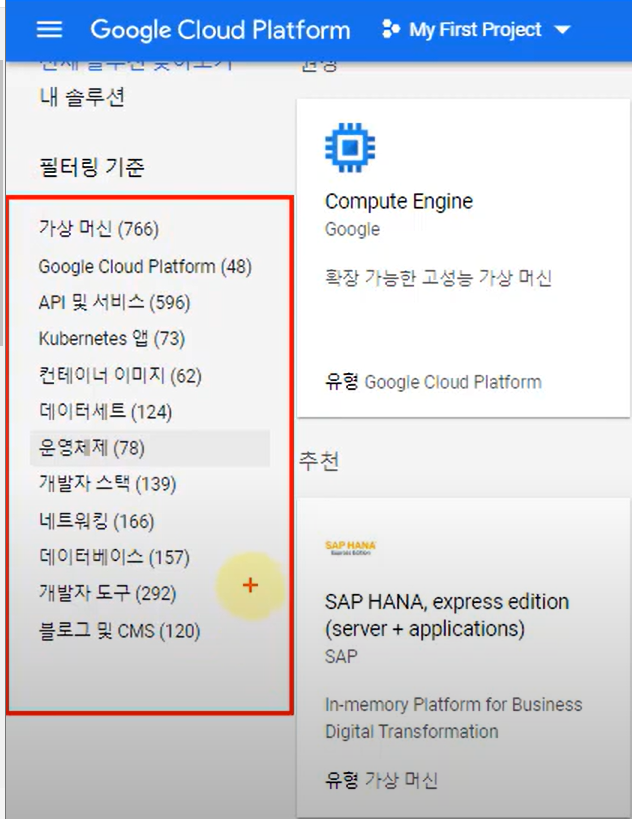Select the 운영체제 (78) filter
The image size is (632, 819).
(x=150, y=448)
